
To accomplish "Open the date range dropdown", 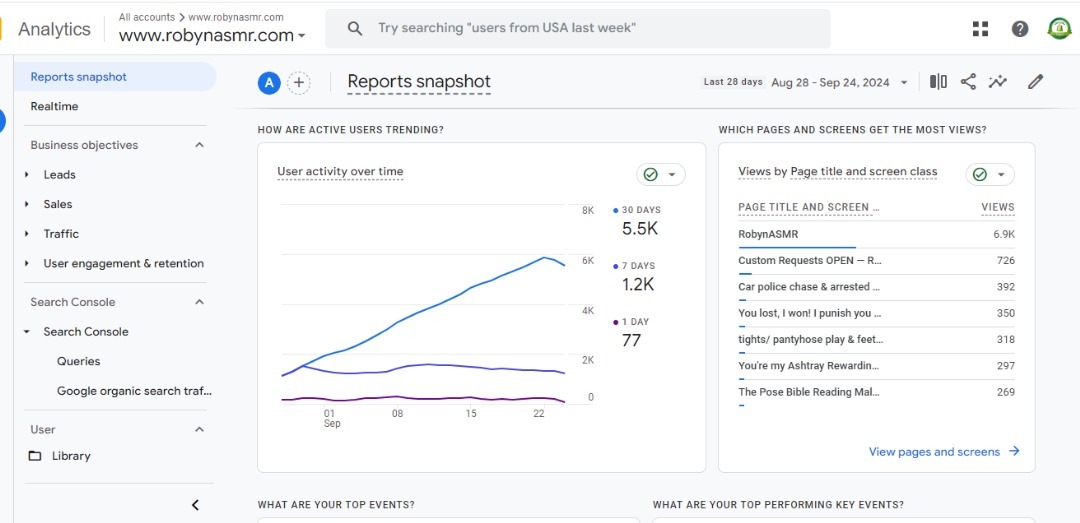I will point(838,82).
